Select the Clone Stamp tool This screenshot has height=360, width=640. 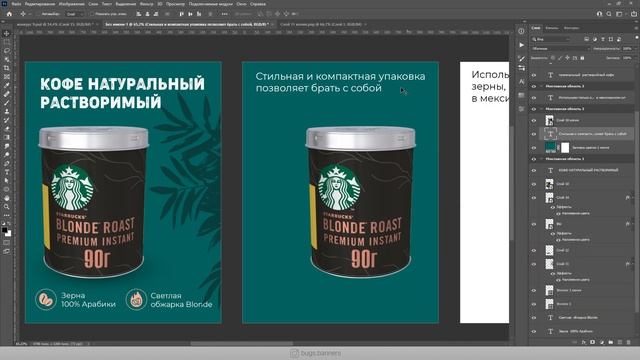(x=7, y=111)
